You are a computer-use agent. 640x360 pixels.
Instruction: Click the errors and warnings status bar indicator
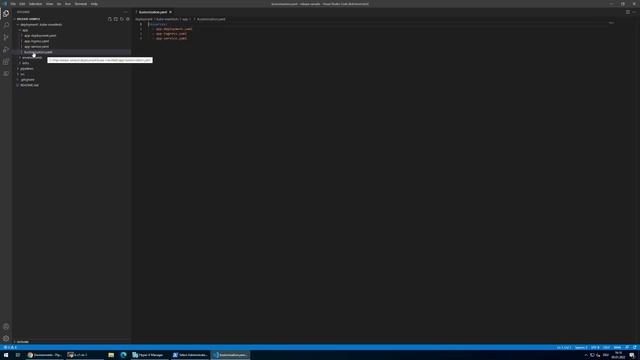(11, 347)
